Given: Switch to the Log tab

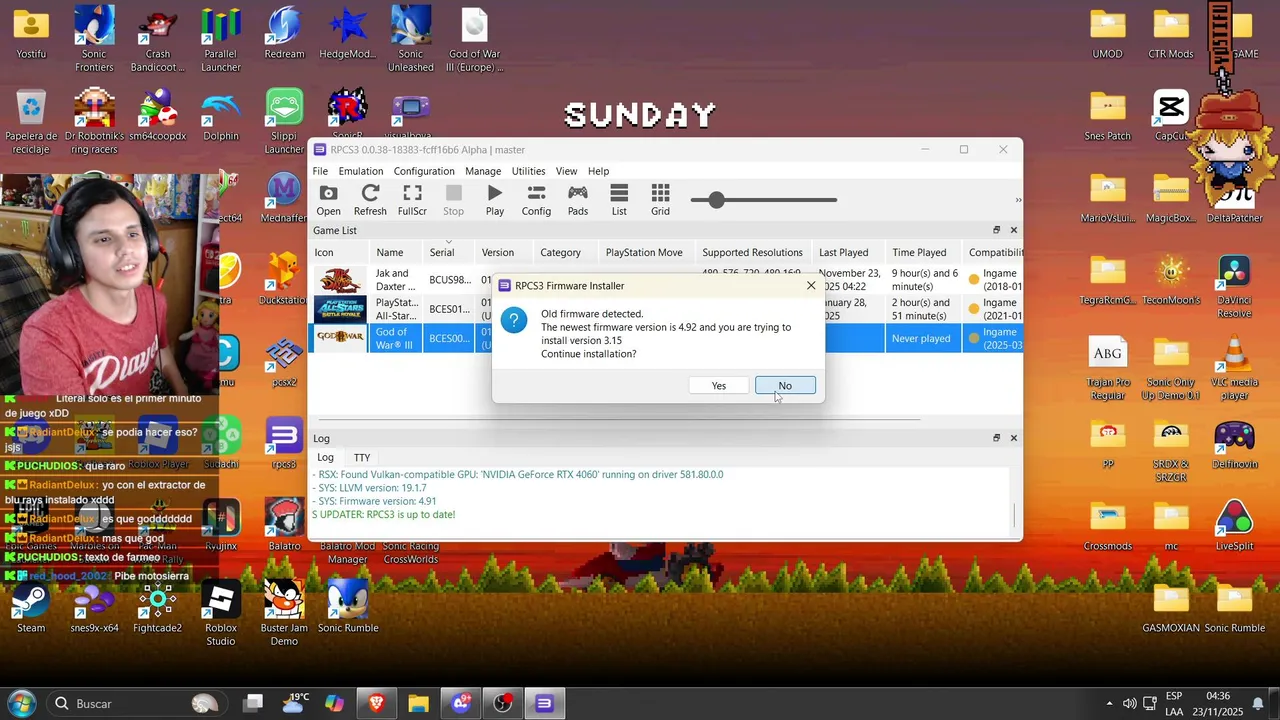Looking at the screenshot, I should (325, 457).
